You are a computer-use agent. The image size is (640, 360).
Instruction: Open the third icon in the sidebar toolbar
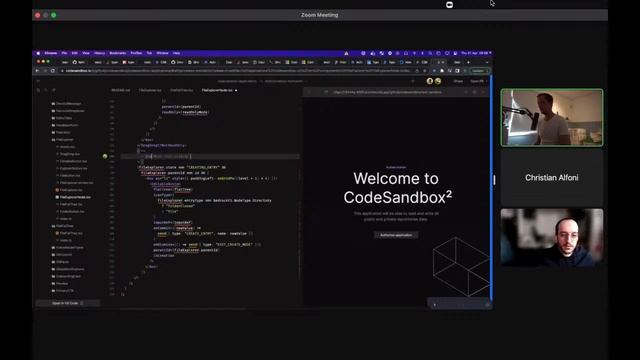(53, 90)
